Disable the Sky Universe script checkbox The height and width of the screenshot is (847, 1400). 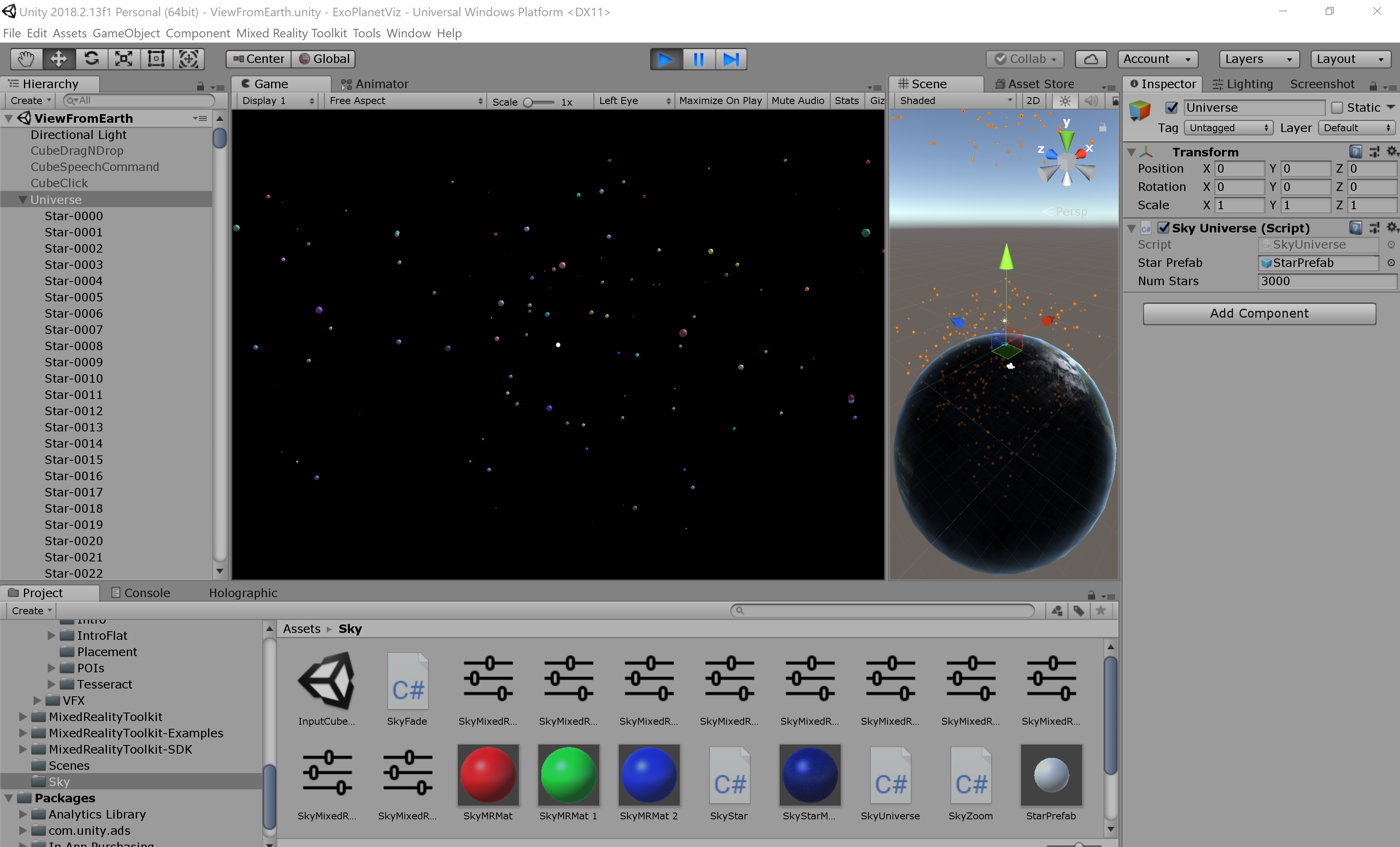point(1163,228)
